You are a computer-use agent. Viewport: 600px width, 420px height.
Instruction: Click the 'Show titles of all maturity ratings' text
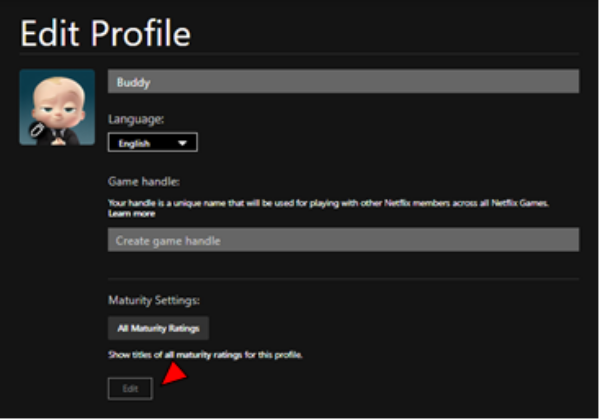(x=204, y=355)
